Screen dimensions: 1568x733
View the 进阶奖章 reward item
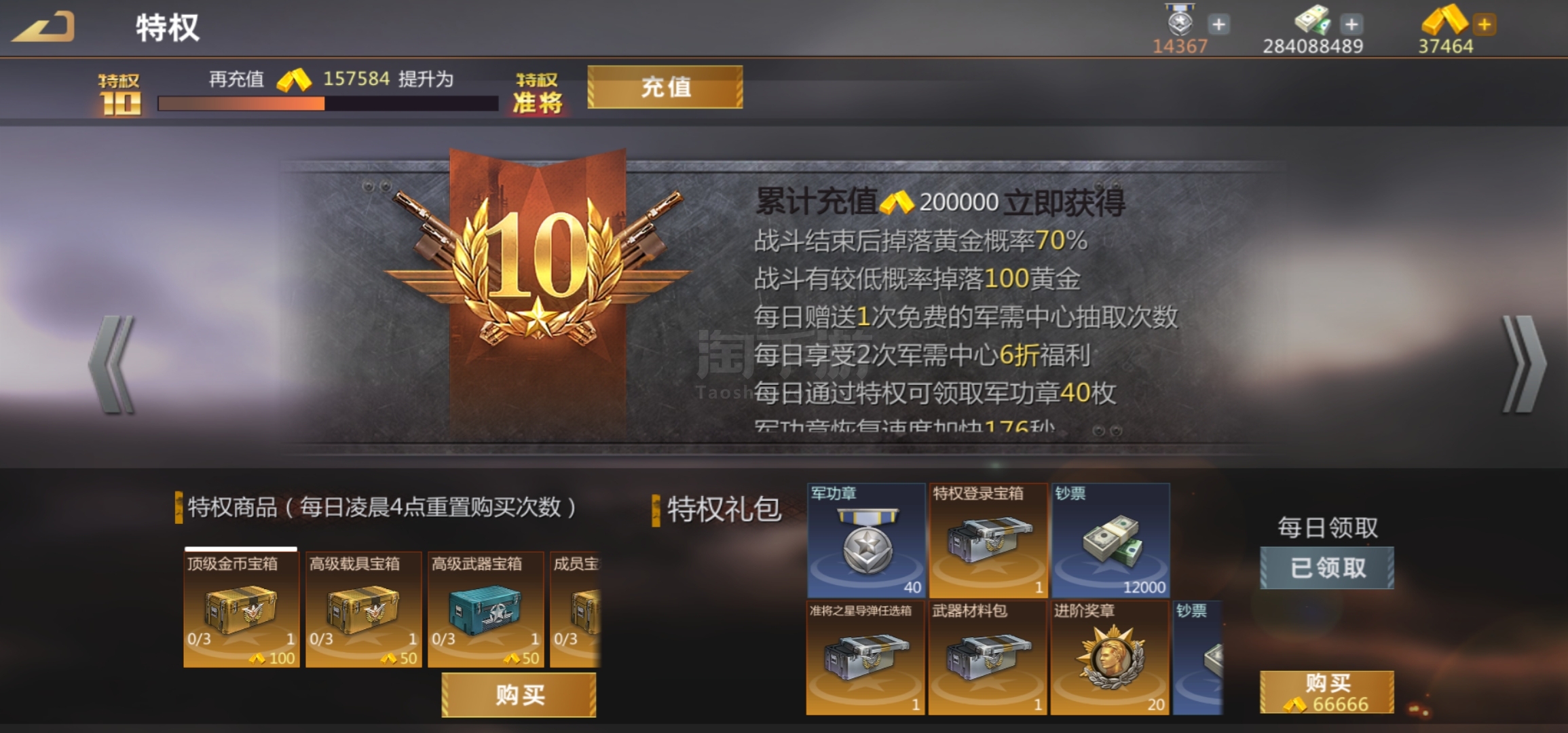1110,658
